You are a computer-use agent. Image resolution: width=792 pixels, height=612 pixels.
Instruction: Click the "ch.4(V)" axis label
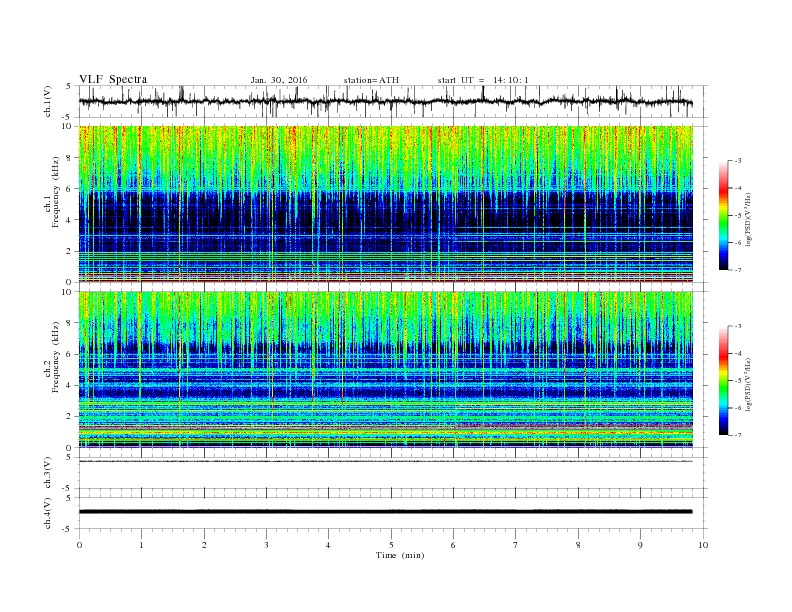[48, 513]
